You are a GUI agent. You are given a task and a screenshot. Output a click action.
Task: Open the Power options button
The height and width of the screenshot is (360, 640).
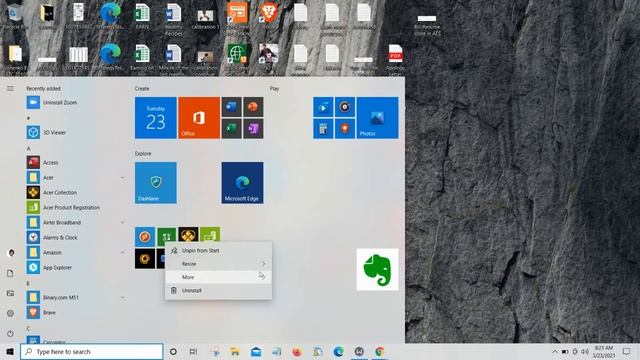point(10,333)
